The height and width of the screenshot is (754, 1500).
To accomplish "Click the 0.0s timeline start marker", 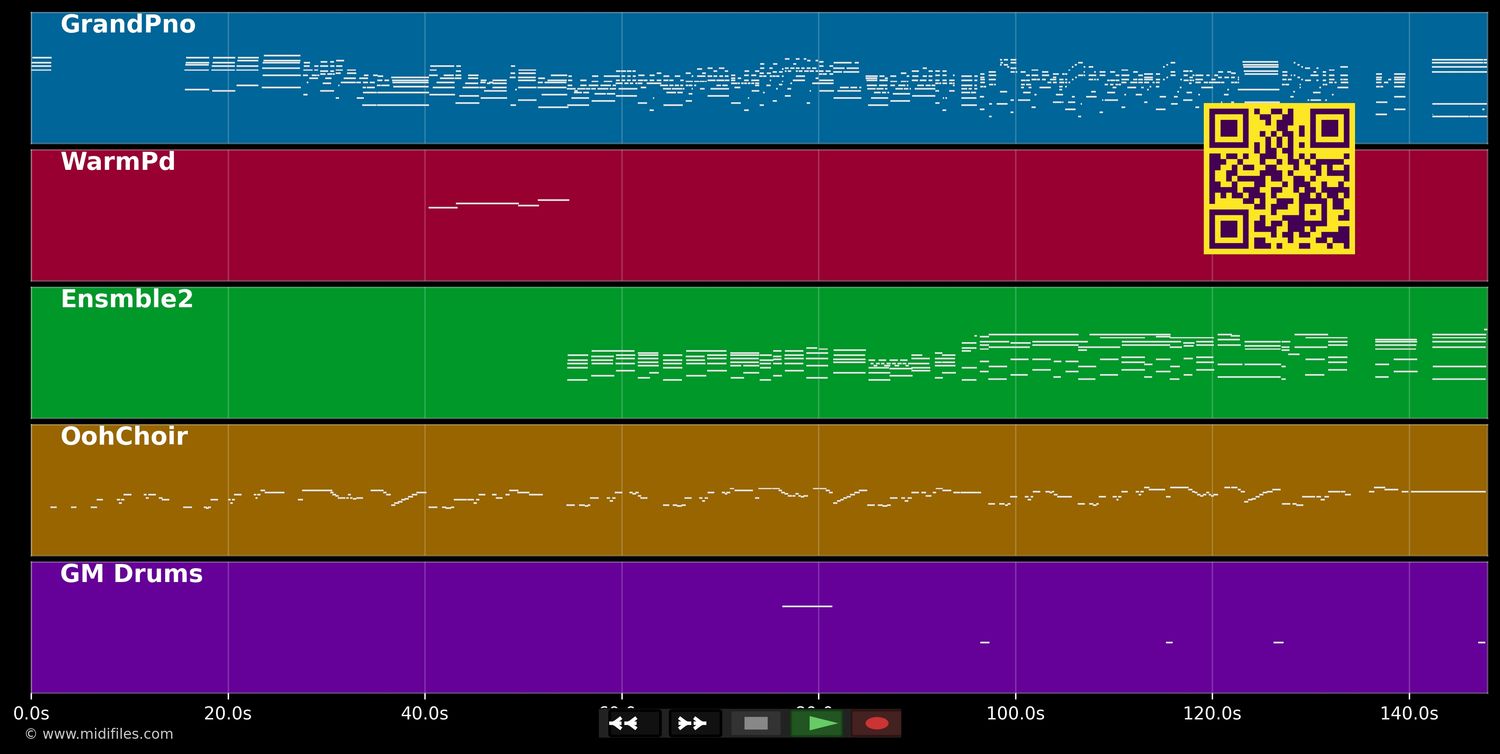I will coord(31,714).
